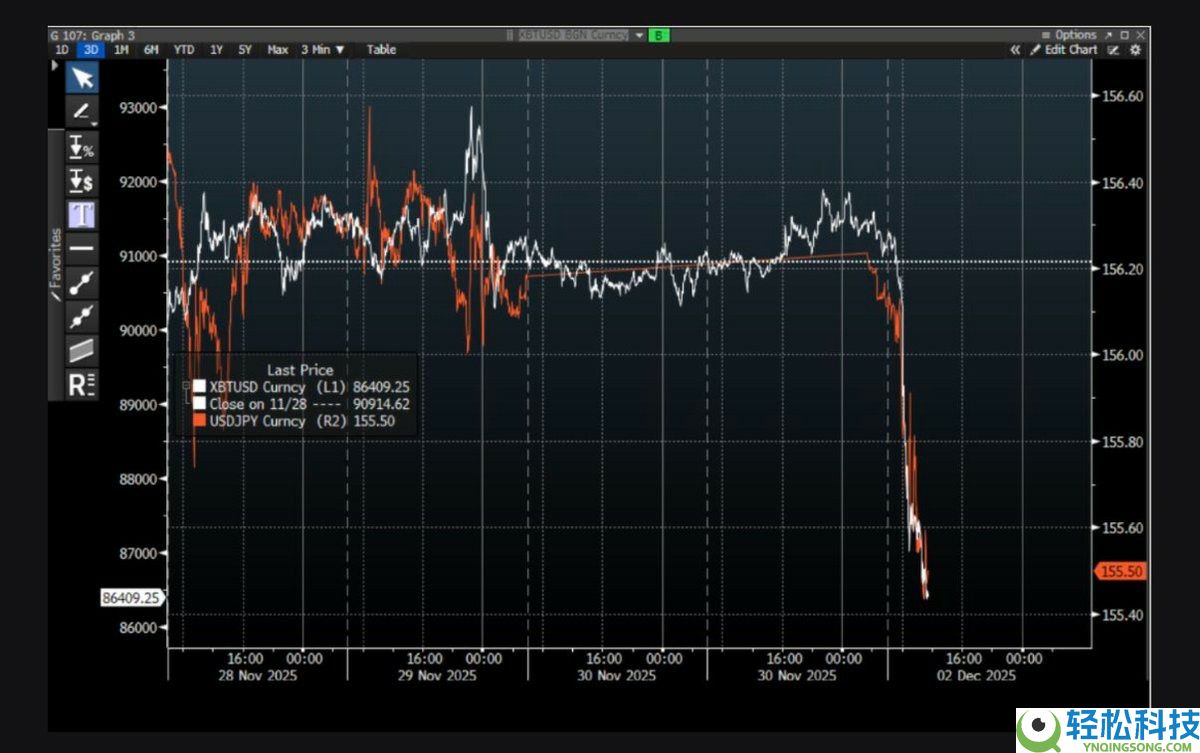Select the dollar change measurement tool

81,181
